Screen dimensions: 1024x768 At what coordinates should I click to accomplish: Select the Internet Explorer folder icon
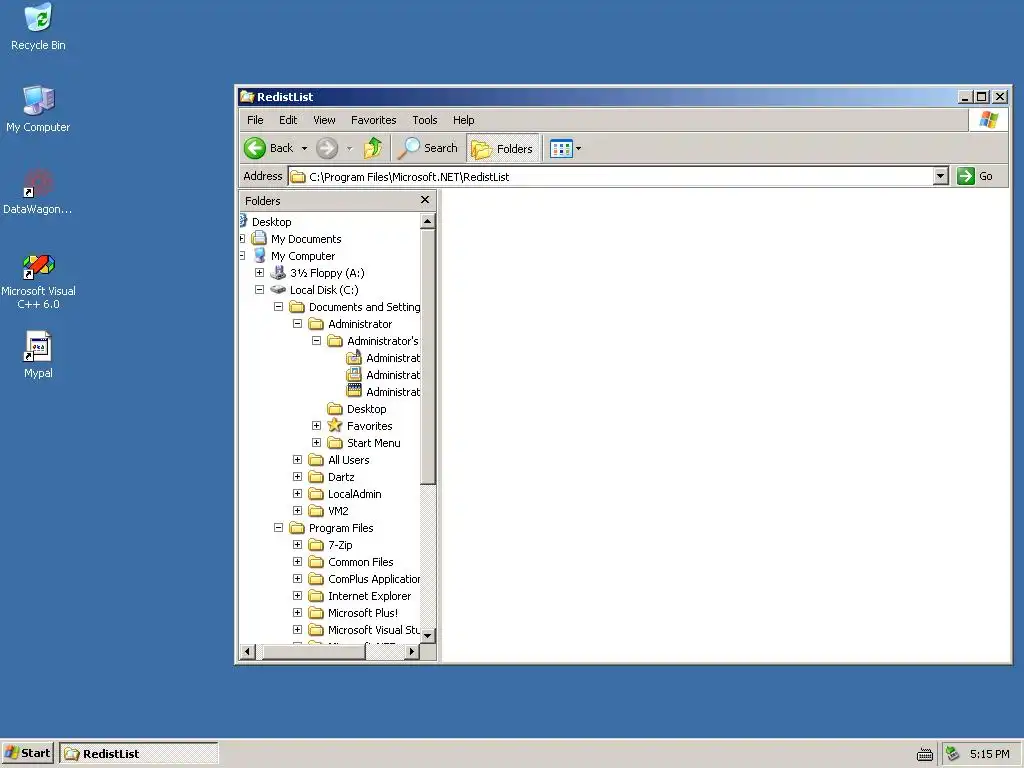pyautogui.click(x=316, y=596)
